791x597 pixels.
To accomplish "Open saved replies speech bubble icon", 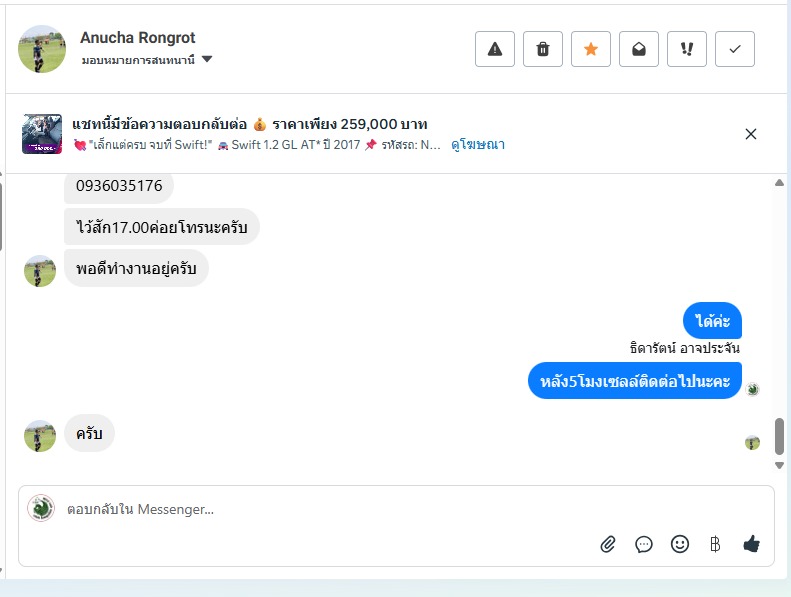I will [x=644, y=544].
